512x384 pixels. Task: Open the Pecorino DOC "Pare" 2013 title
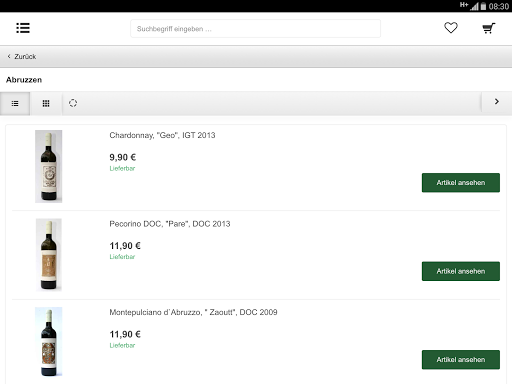point(170,224)
